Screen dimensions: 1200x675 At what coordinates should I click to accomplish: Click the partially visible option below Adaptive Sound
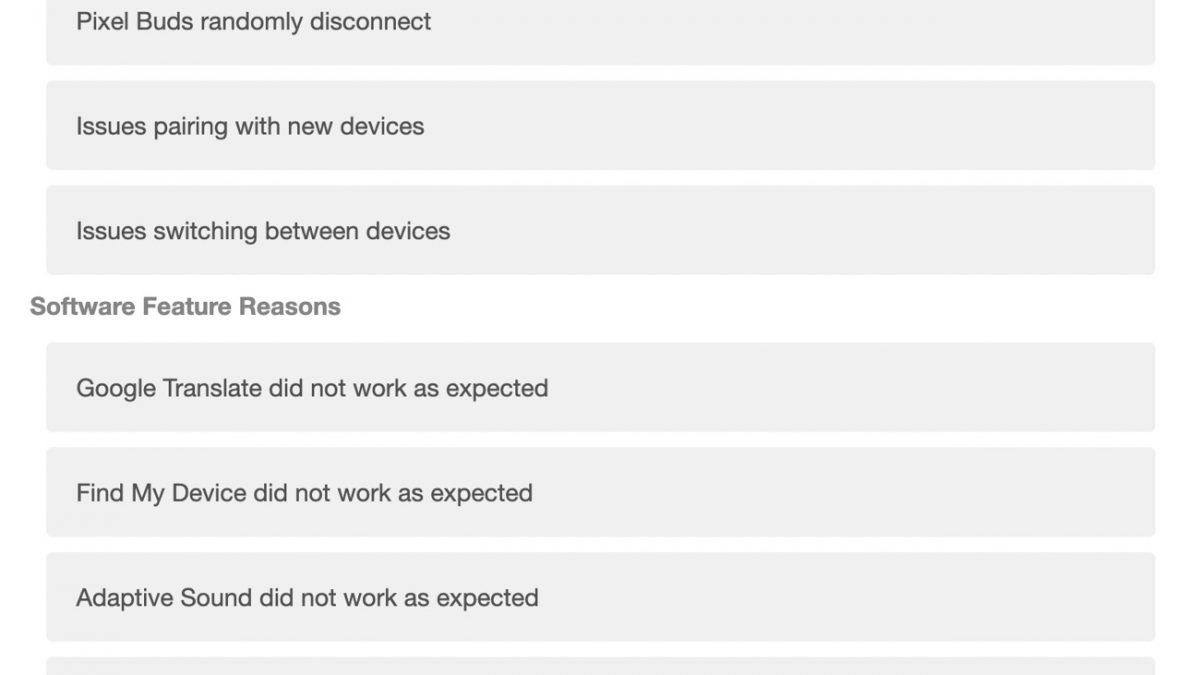(600, 666)
